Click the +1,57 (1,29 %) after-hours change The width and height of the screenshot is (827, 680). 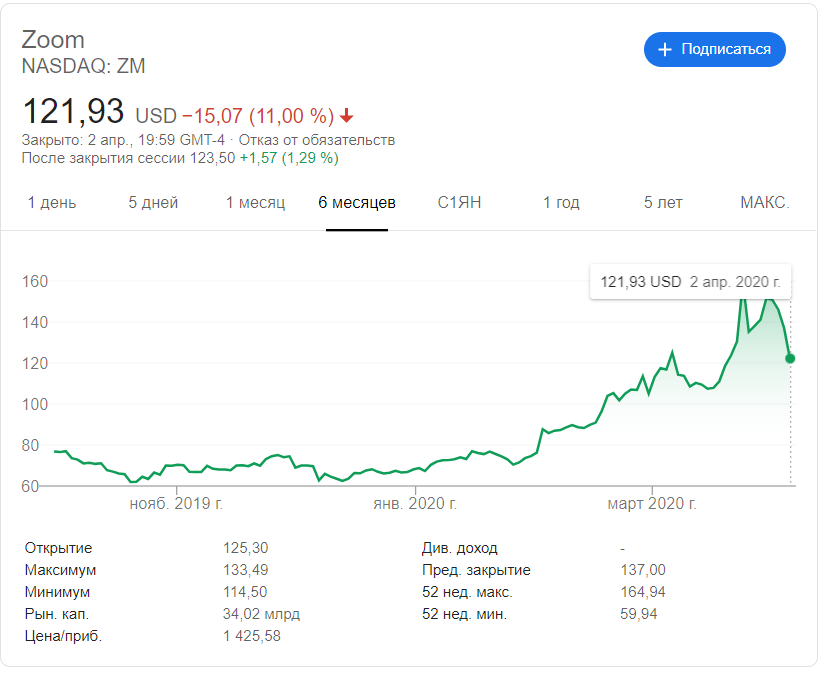(289, 158)
